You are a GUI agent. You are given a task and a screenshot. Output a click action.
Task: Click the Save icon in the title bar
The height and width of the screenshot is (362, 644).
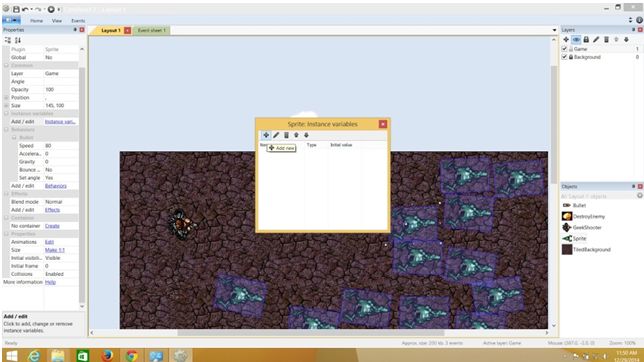coord(16,9)
